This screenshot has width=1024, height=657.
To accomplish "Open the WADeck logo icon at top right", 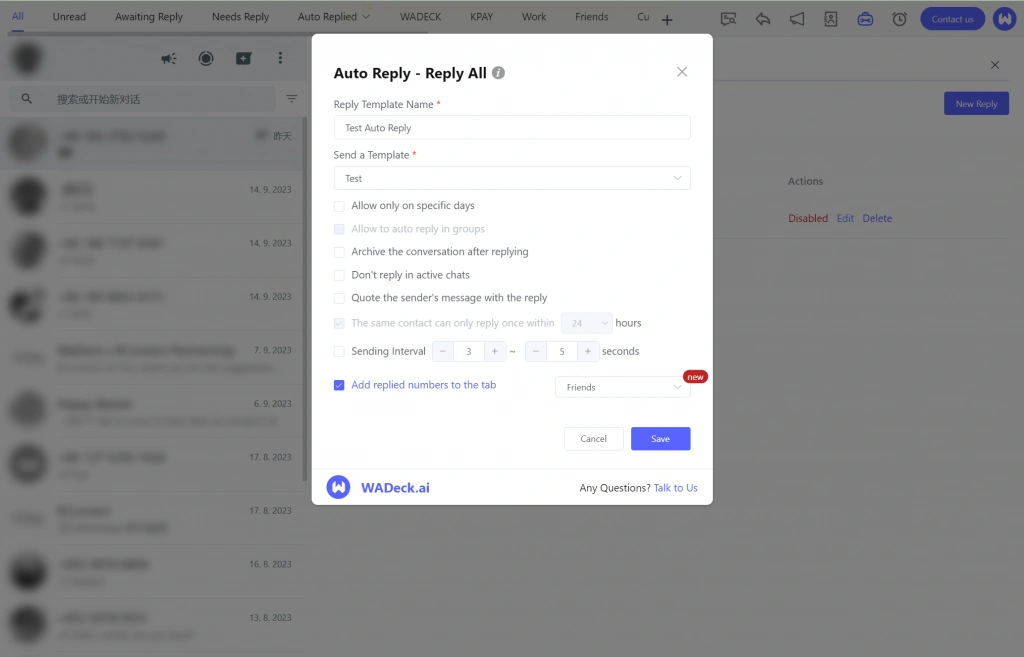I will (1004, 18).
